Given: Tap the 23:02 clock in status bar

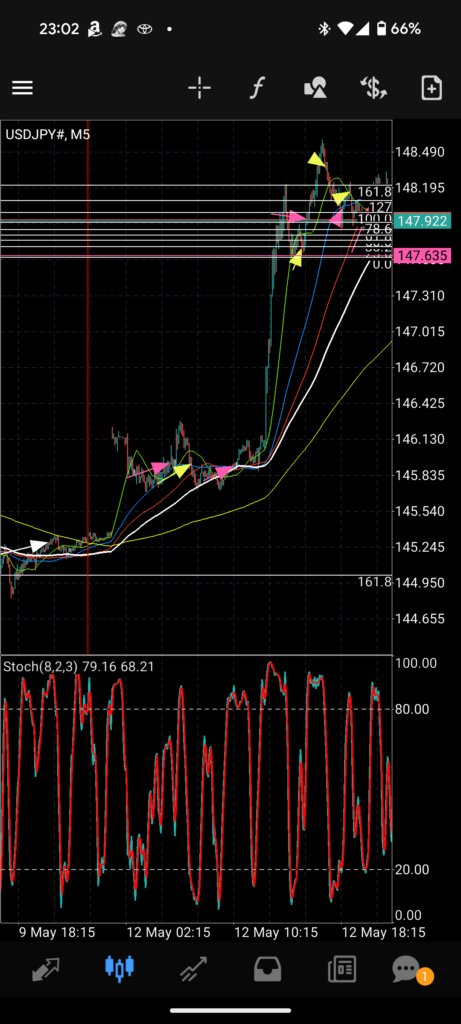Looking at the screenshot, I should (59, 29).
